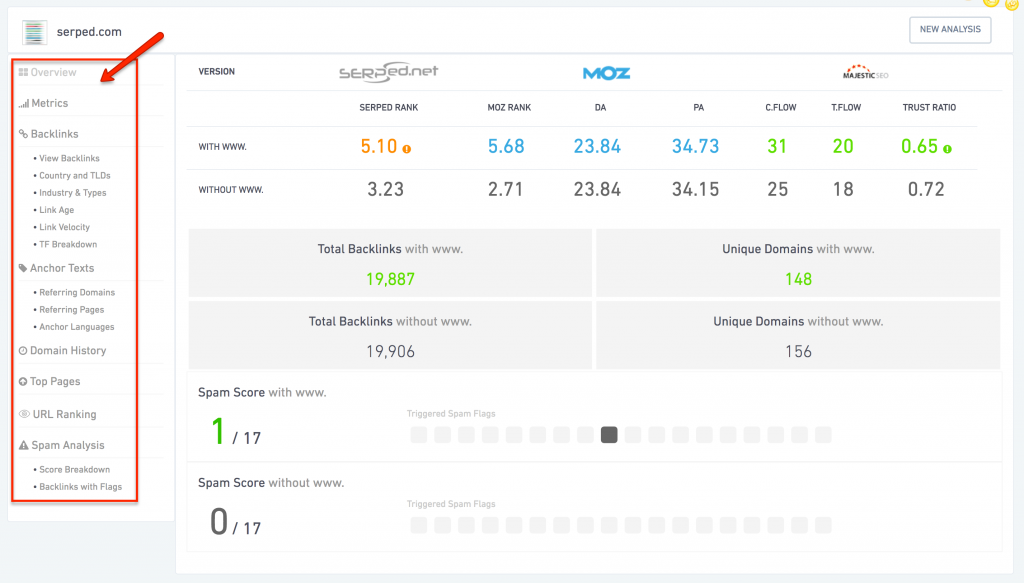This screenshot has width=1024, height=583.
Task: Select Link Velocity submenu item
Action: pos(64,227)
